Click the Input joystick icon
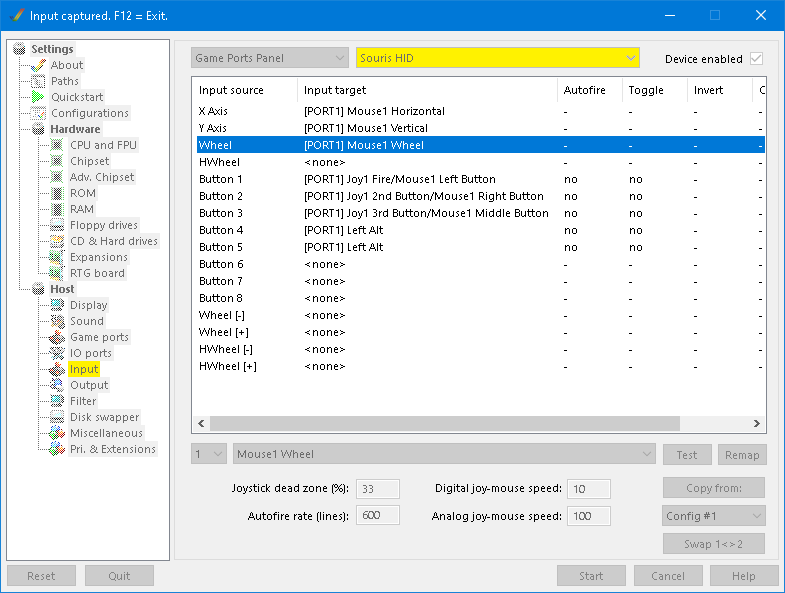Image resolution: width=785 pixels, height=593 pixels. (57, 369)
